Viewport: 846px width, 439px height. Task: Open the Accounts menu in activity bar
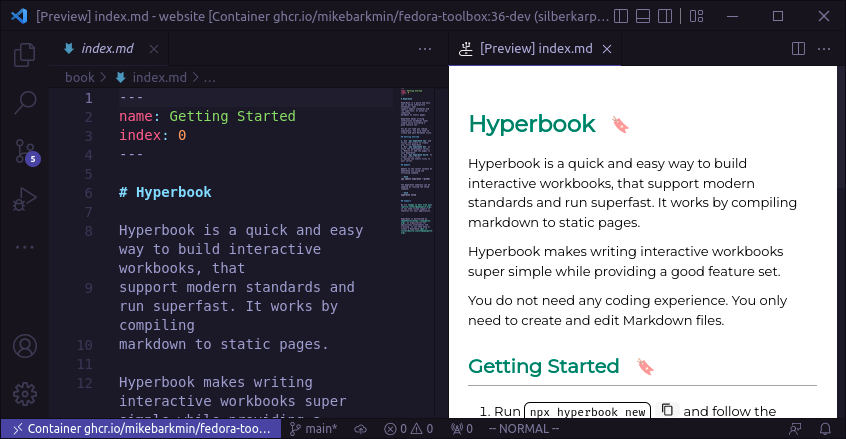click(25, 346)
